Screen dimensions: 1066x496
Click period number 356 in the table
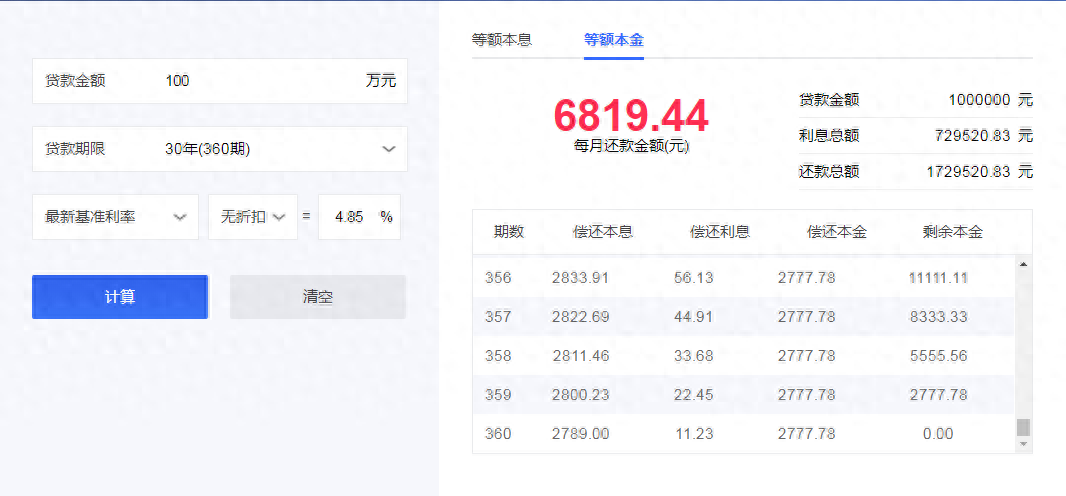[498, 278]
